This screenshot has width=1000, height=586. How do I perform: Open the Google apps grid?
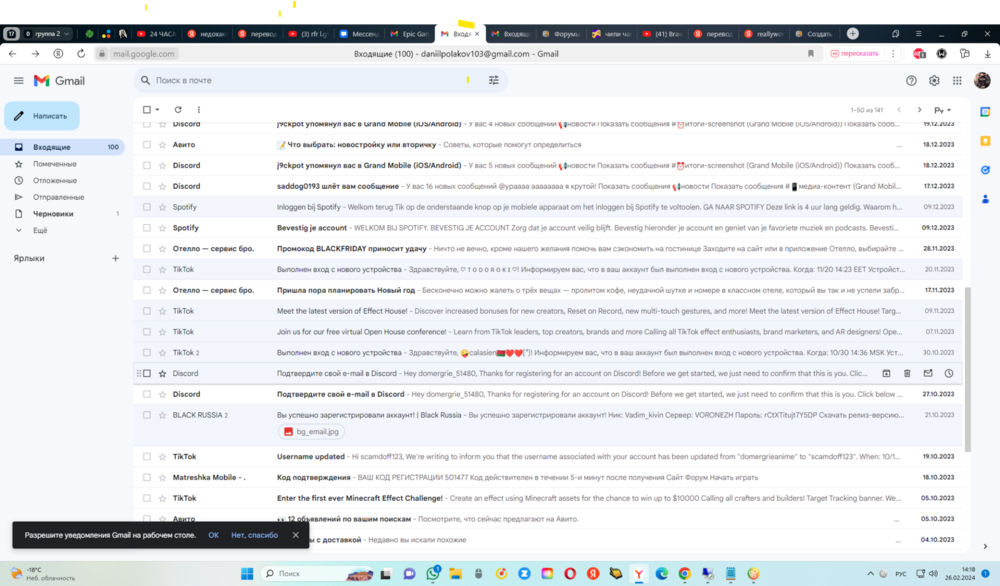coord(957,80)
